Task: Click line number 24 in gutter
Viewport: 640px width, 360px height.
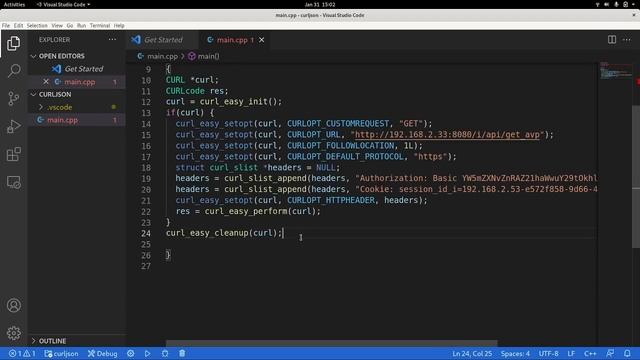Action: click(x=146, y=233)
